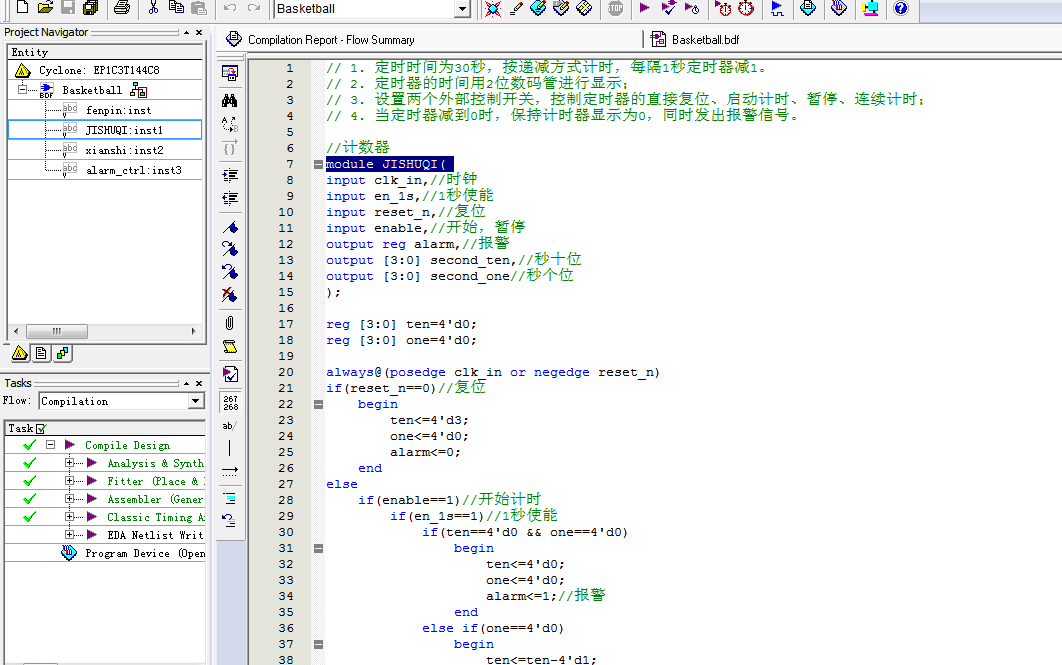This screenshot has height=665, width=1062.
Task: Toggle the ab/ whitespace display icon
Action: coord(229,426)
